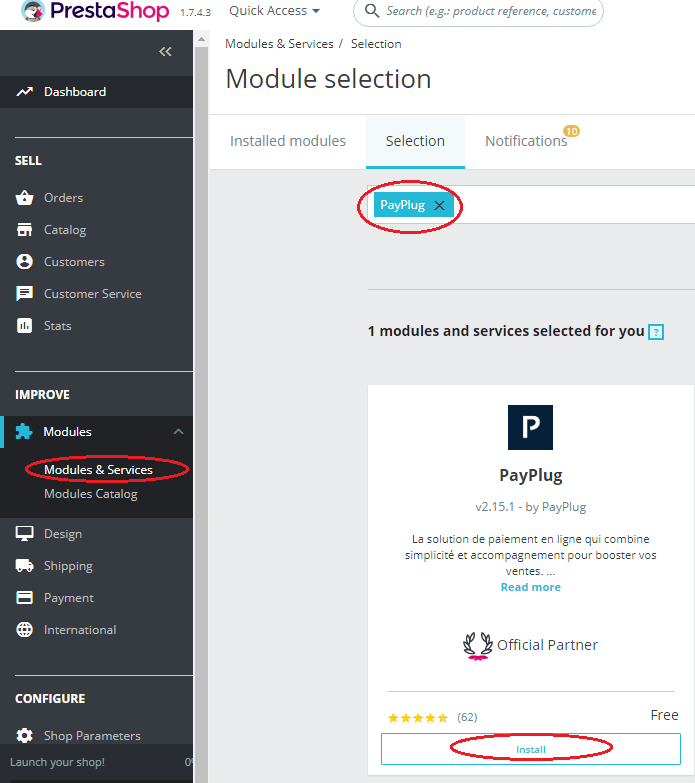The height and width of the screenshot is (783, 695).
Task: Open the Orders menu
Action: [x=63, y=198]
